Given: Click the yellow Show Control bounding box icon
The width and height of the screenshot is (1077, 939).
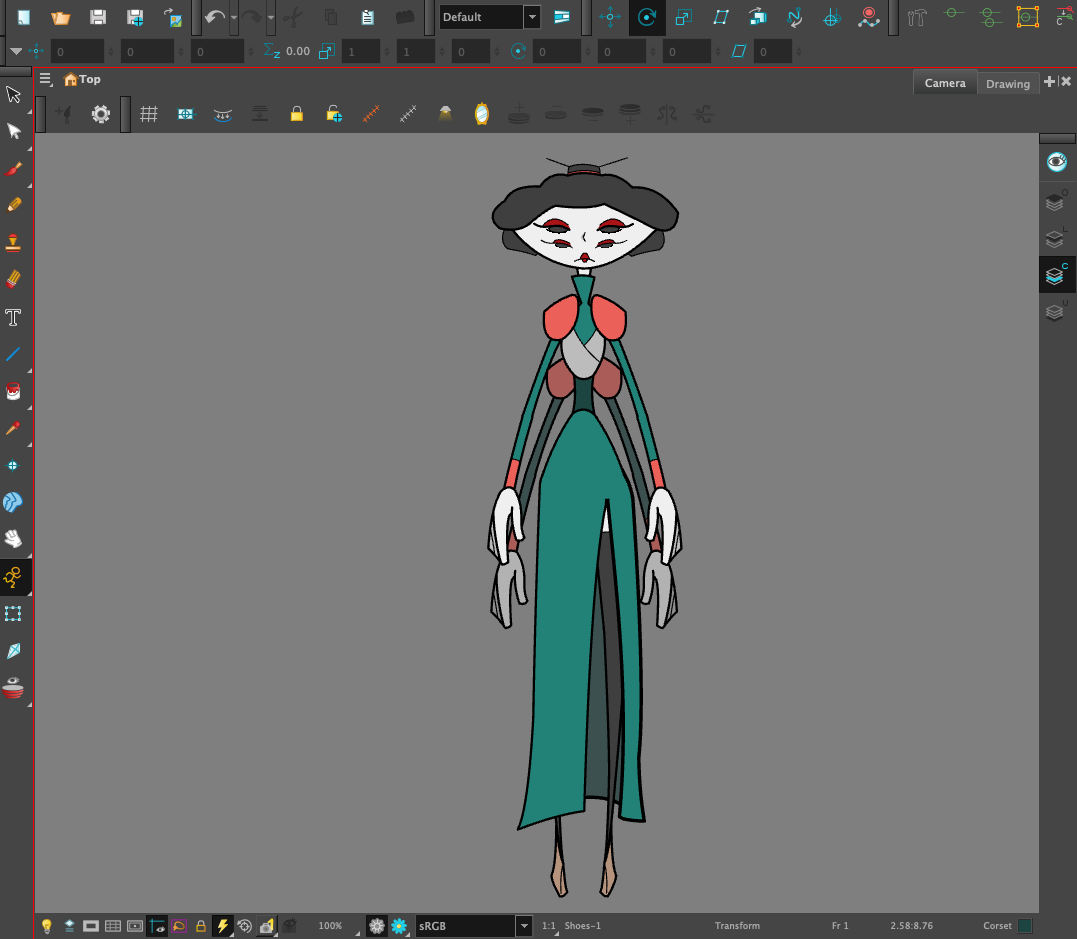Looking at the screenshot, I should 1028,16.
